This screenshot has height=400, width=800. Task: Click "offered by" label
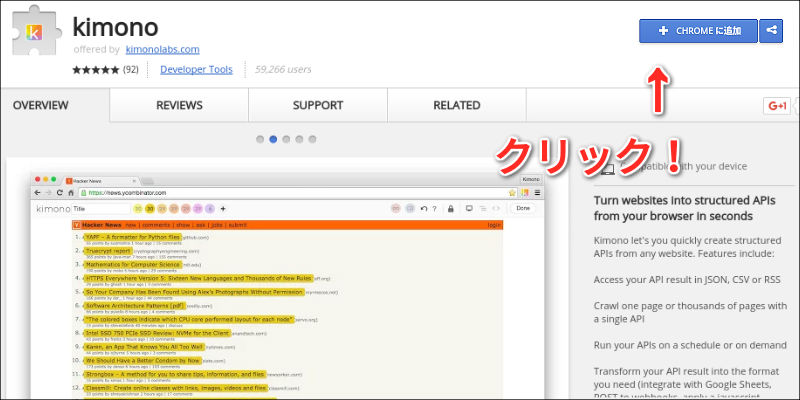(x=96, y=49)
